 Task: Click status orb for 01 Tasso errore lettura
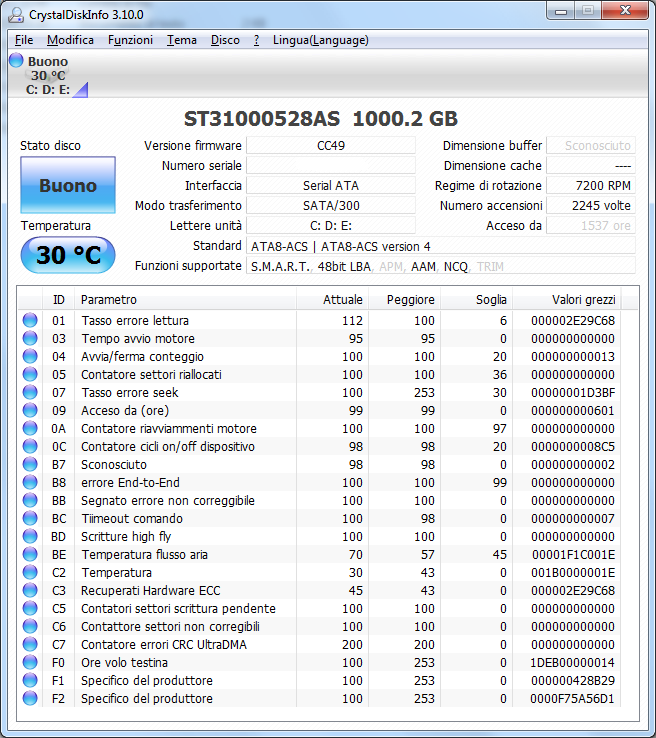[30, 320]
